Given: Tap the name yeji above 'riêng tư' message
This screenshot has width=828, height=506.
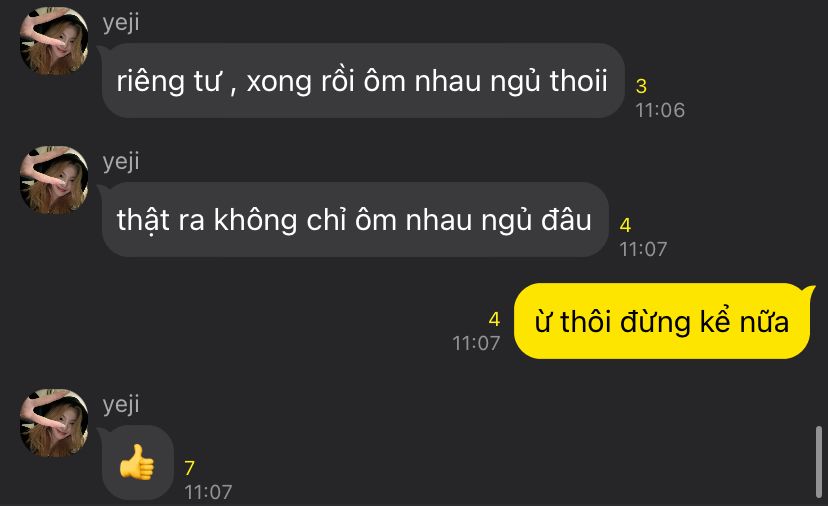Looking at the screenshot, I should [121, 23].
